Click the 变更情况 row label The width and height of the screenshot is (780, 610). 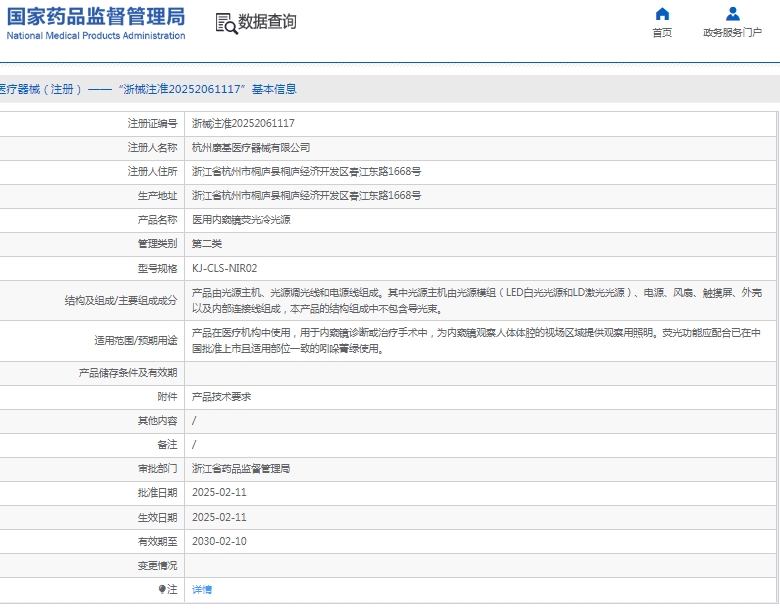pos(157,566)
